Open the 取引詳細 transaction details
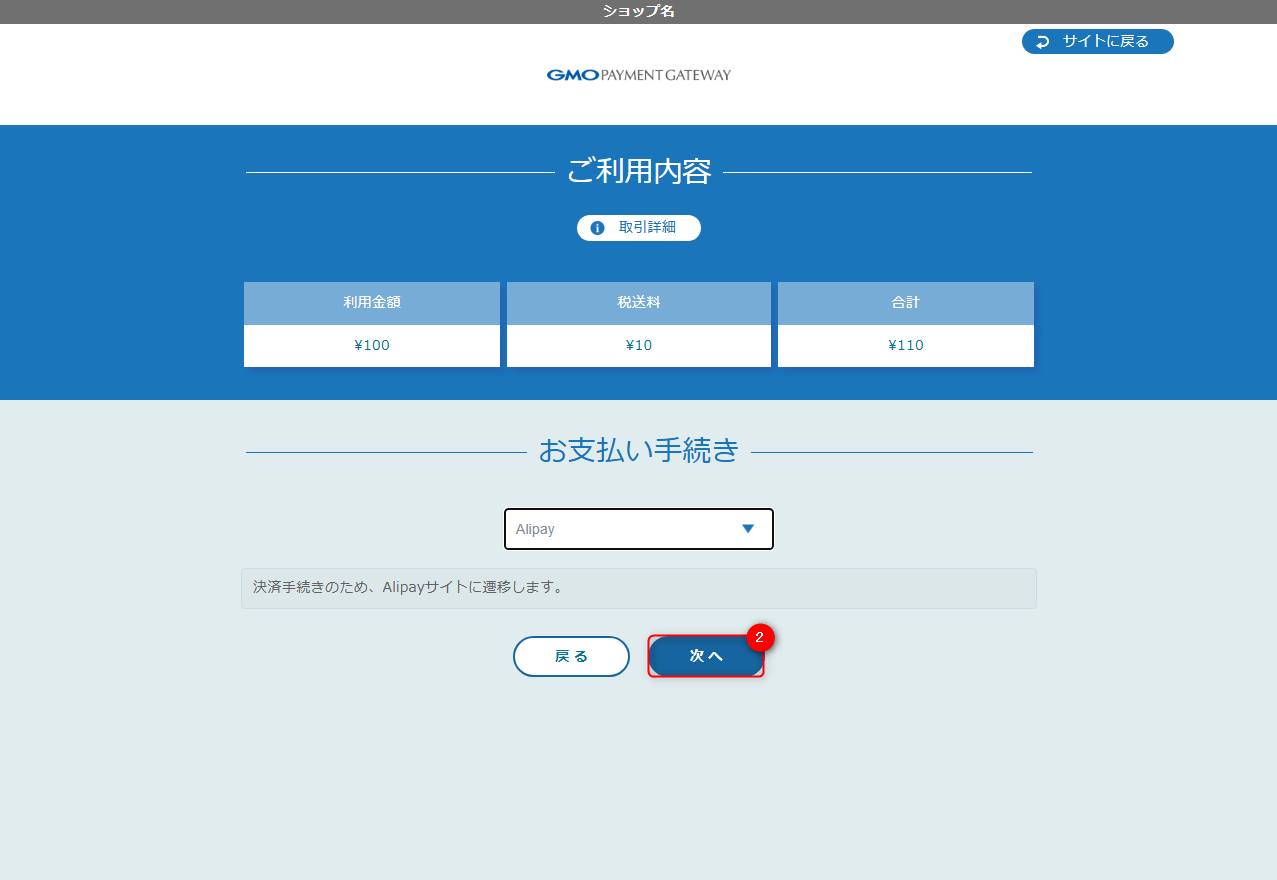The width and height of the screenshot is (1277, 880). (638, 227)
